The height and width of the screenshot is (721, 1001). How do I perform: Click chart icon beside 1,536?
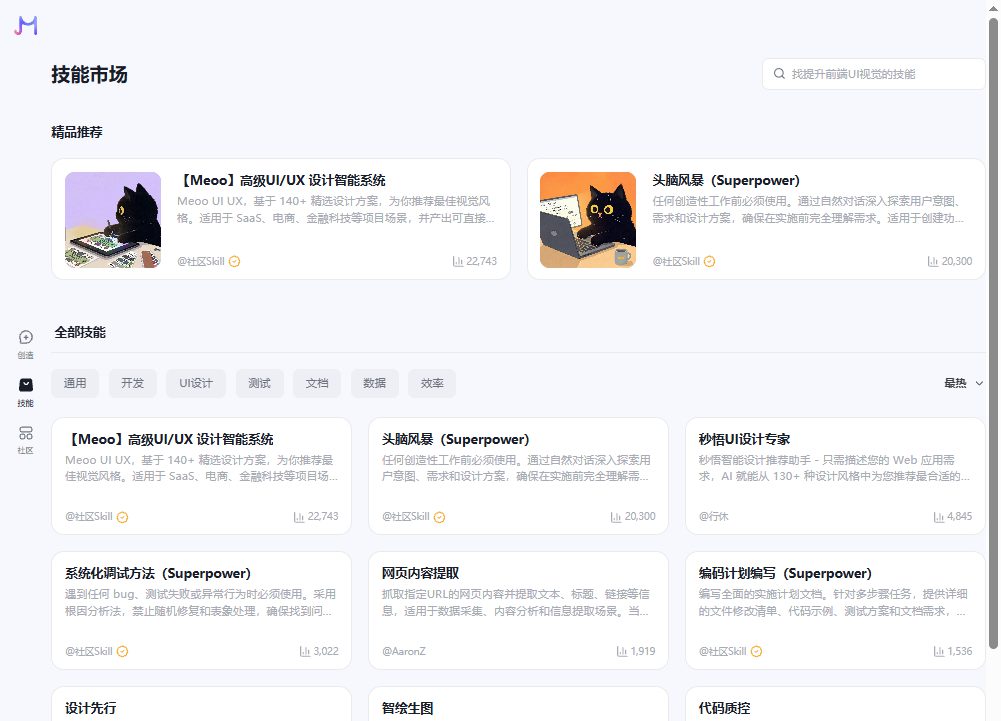[x=938, y=651]
